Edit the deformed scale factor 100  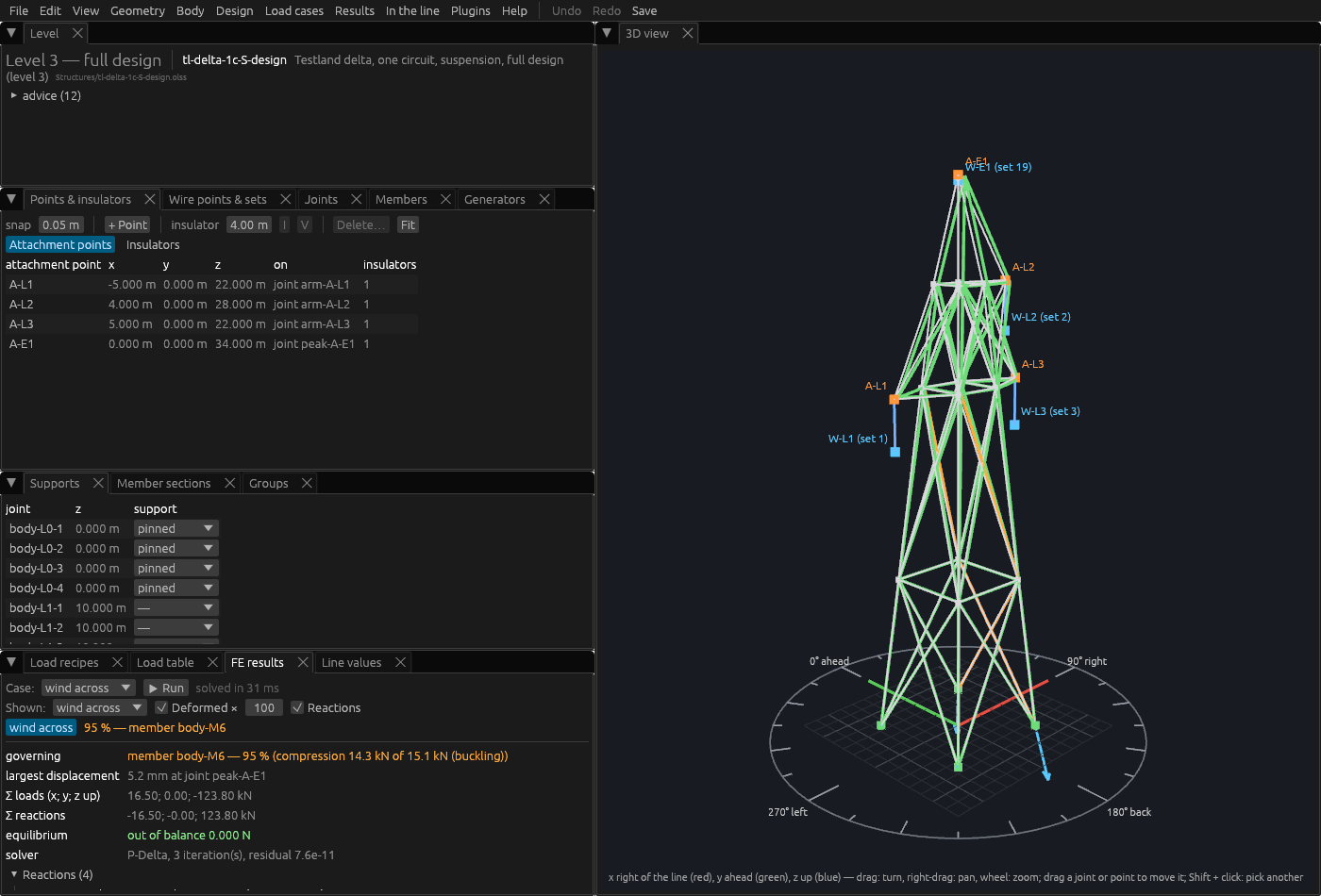(264, 707)
